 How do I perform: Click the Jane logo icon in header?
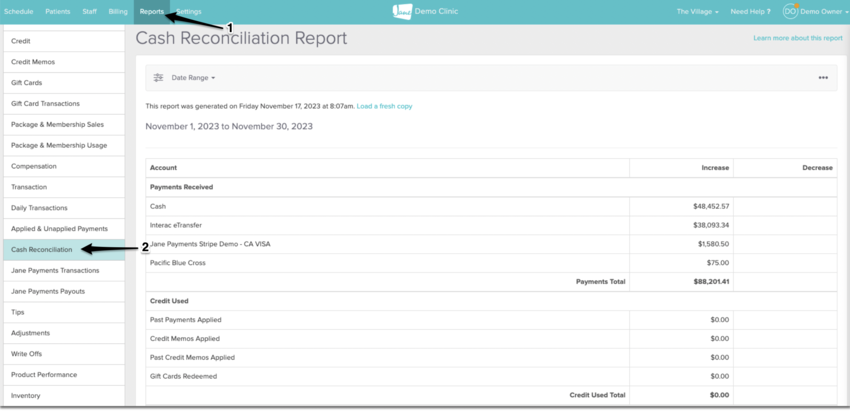pyautogui.click(x=402, y=11)
